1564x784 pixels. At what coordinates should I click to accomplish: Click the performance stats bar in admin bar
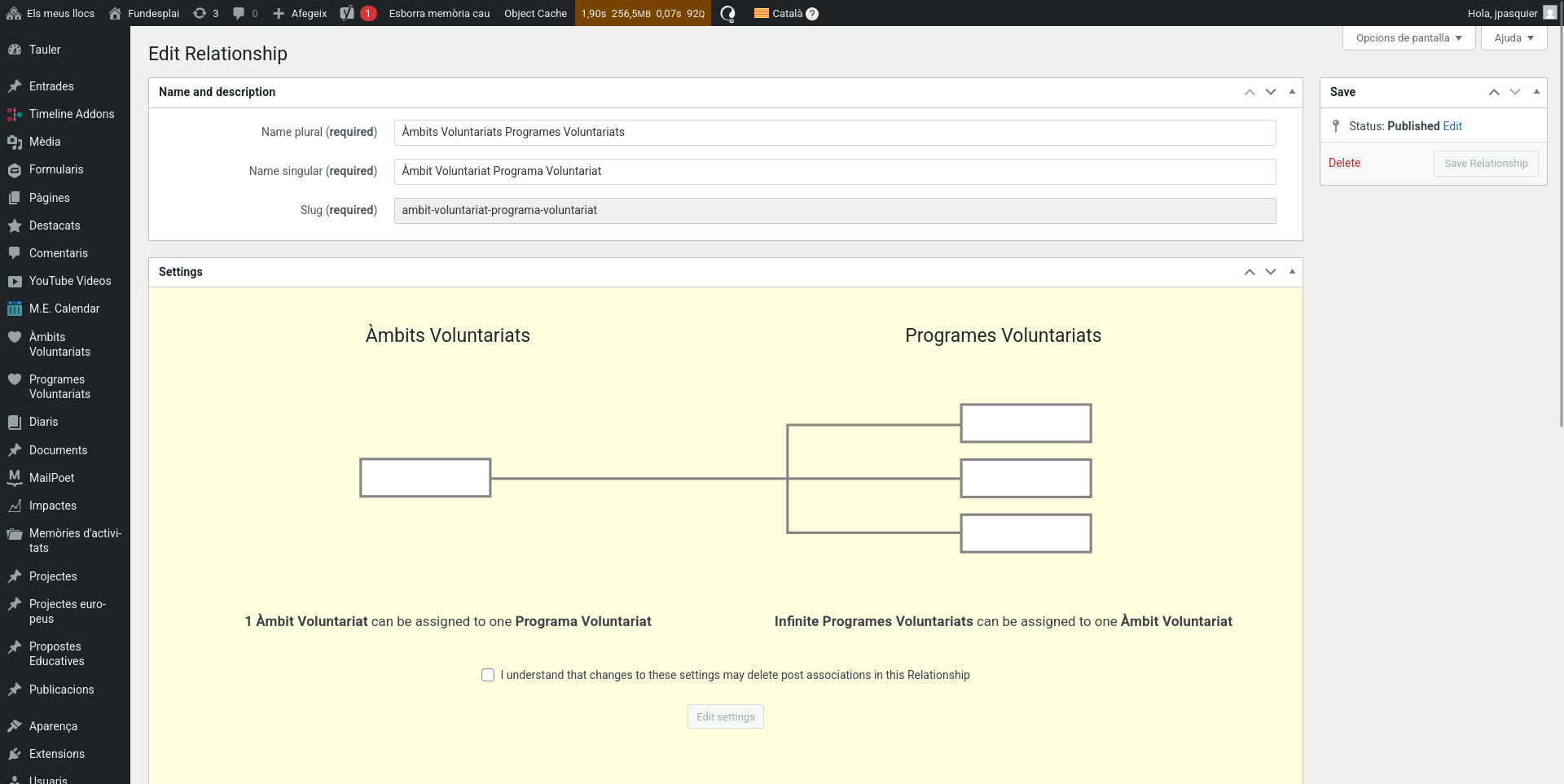[643, 13]
